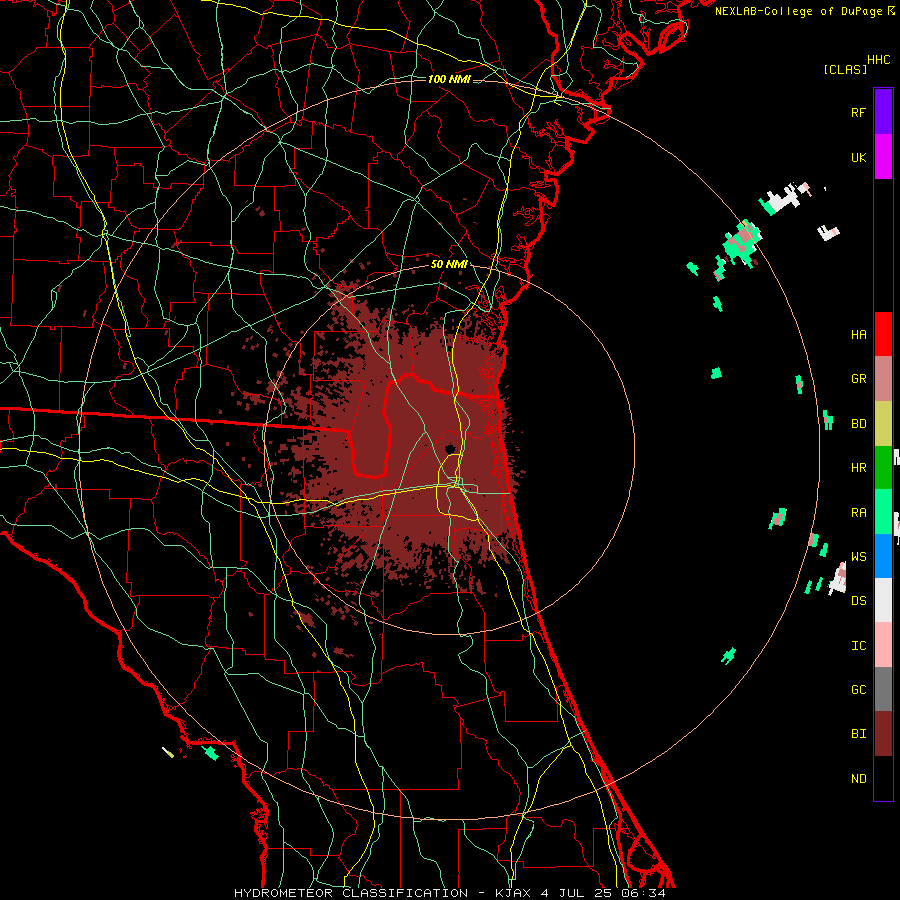Click the brown BI legend swatch
Viewport: 900px width, 900px height.
[x=883, y=734]
